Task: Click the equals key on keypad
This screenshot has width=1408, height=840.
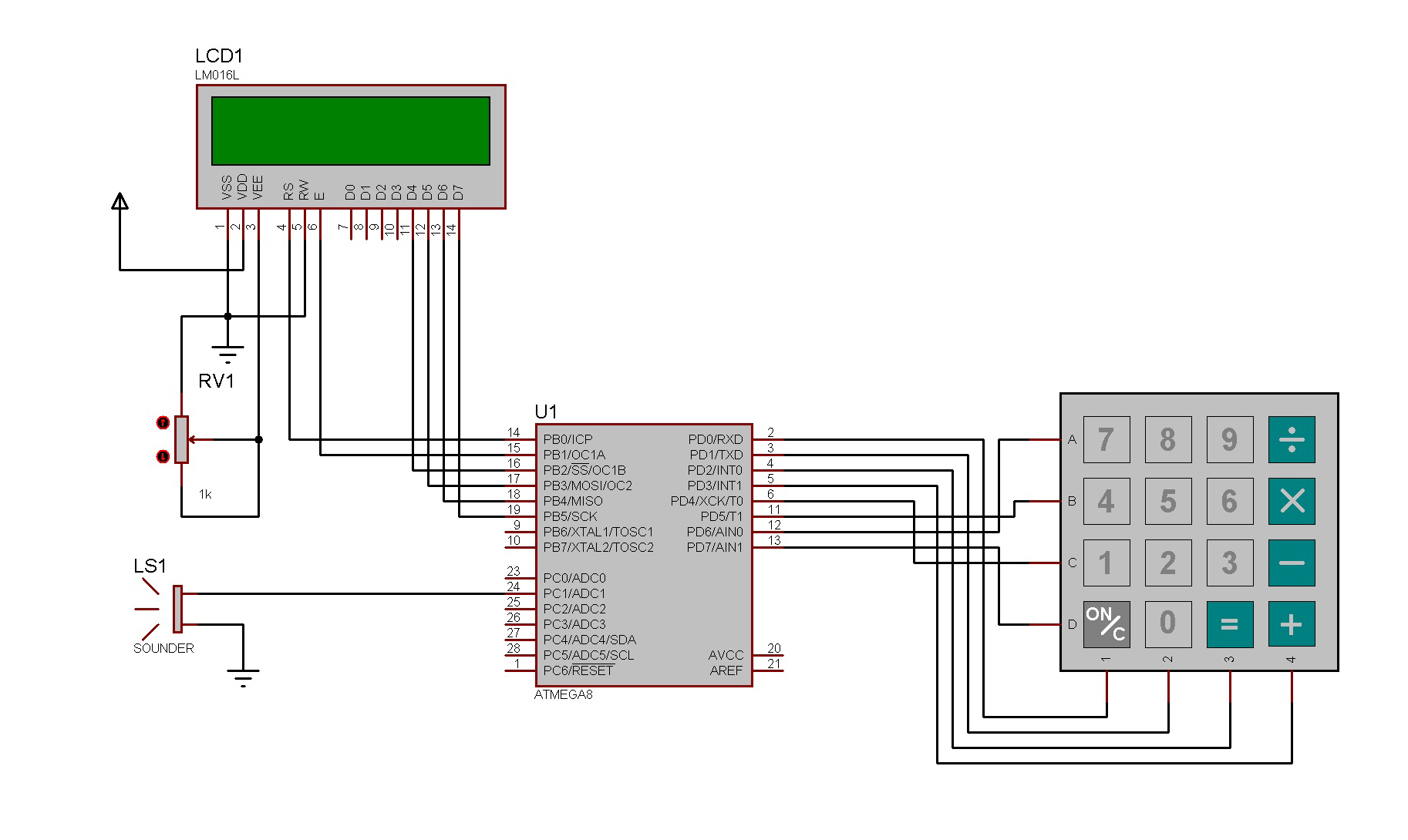Action: (x=1230, y=624)
